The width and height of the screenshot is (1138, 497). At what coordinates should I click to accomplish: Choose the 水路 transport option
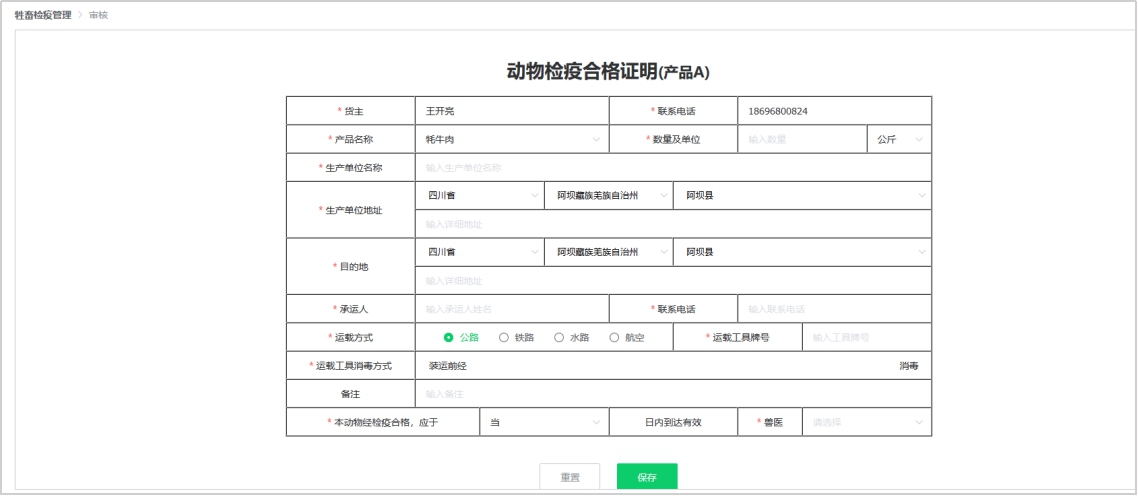point(571,337)
